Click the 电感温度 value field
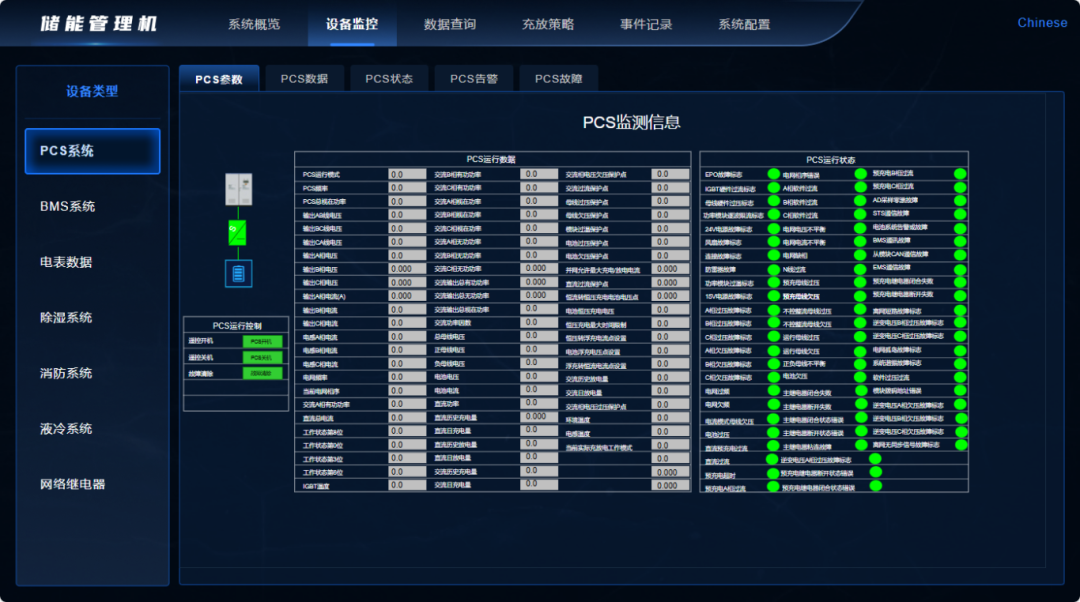The height and width of the screenshot is (602, 1080). click(670, 431)
